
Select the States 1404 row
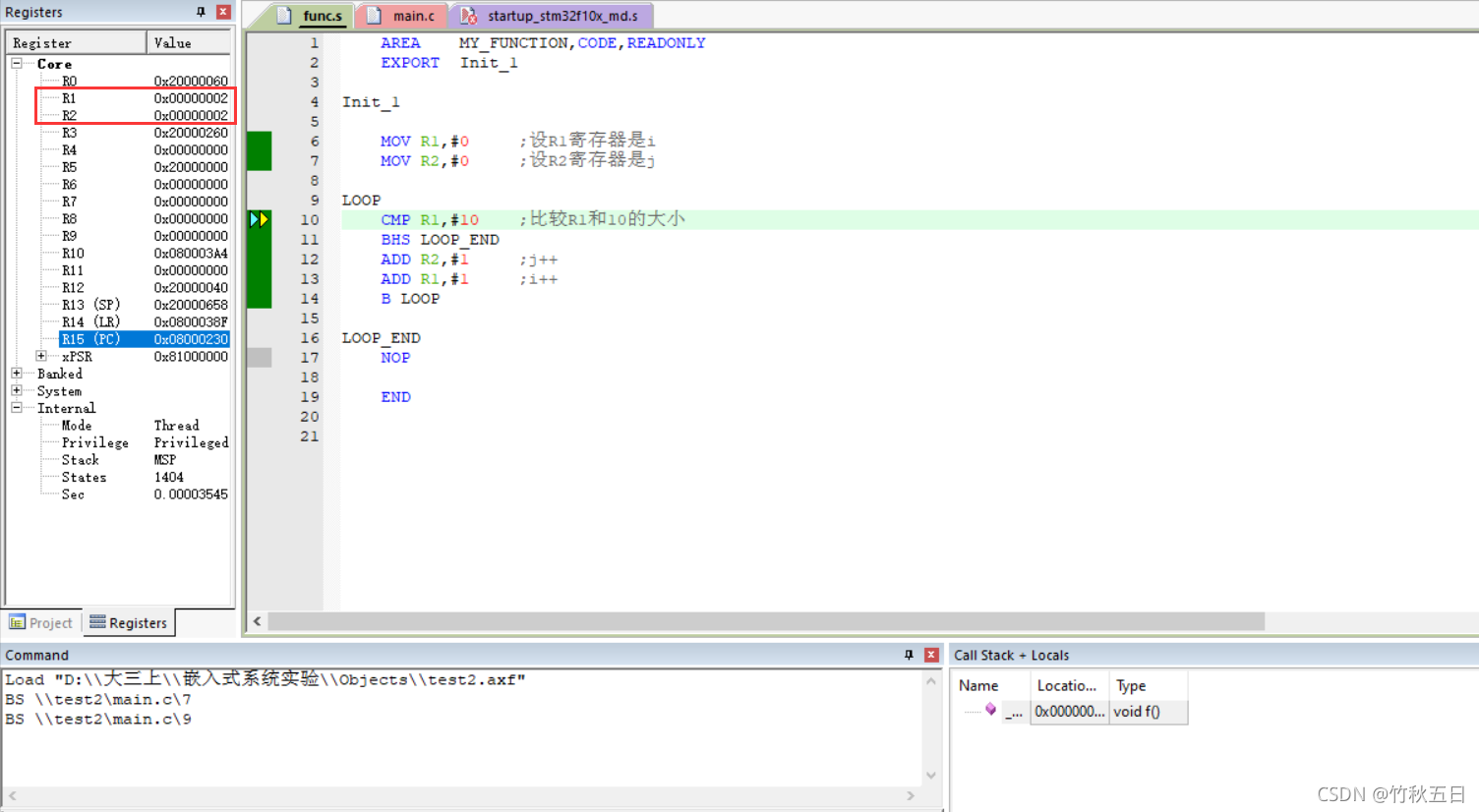coord(145,477)
